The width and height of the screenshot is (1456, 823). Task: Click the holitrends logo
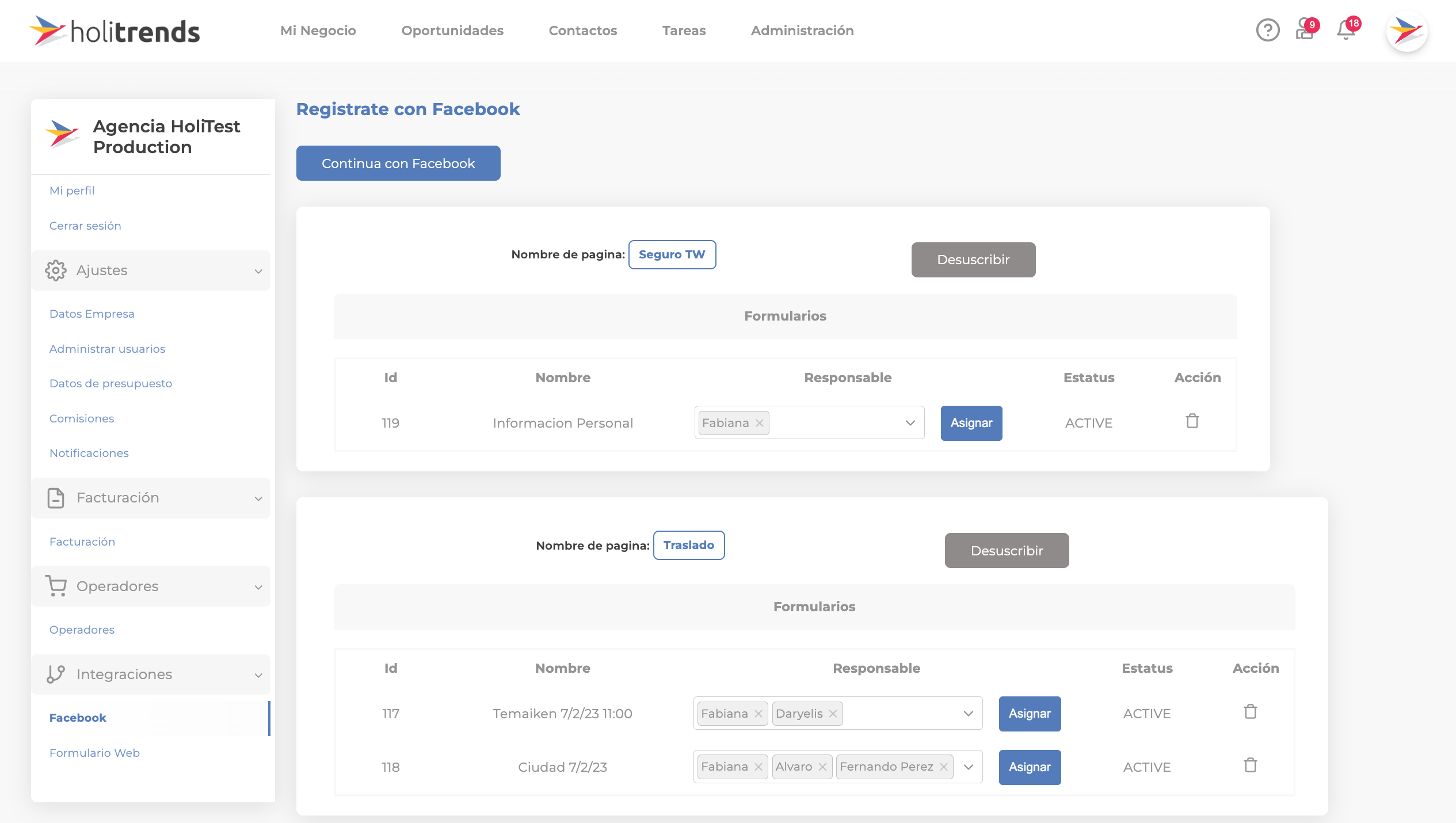point(114,31)
